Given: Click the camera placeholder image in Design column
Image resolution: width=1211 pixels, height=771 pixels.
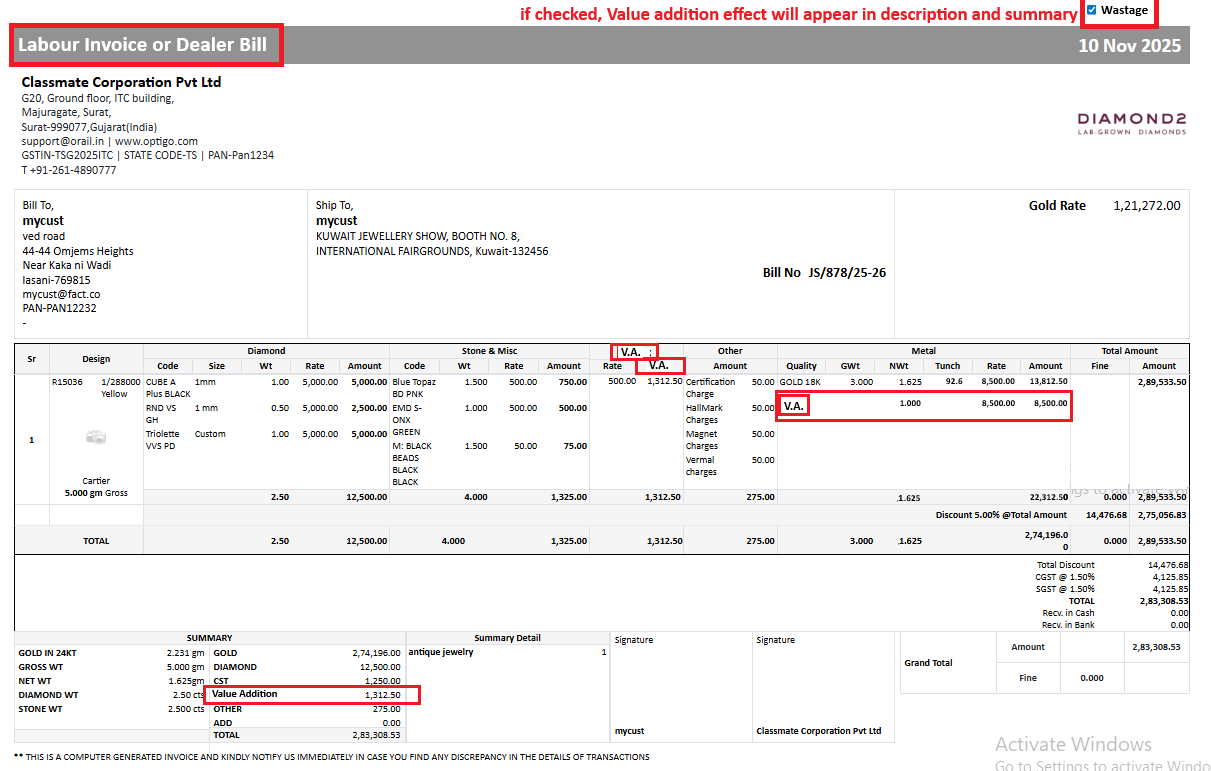Looking at the screenshot, I should [96, 437].
